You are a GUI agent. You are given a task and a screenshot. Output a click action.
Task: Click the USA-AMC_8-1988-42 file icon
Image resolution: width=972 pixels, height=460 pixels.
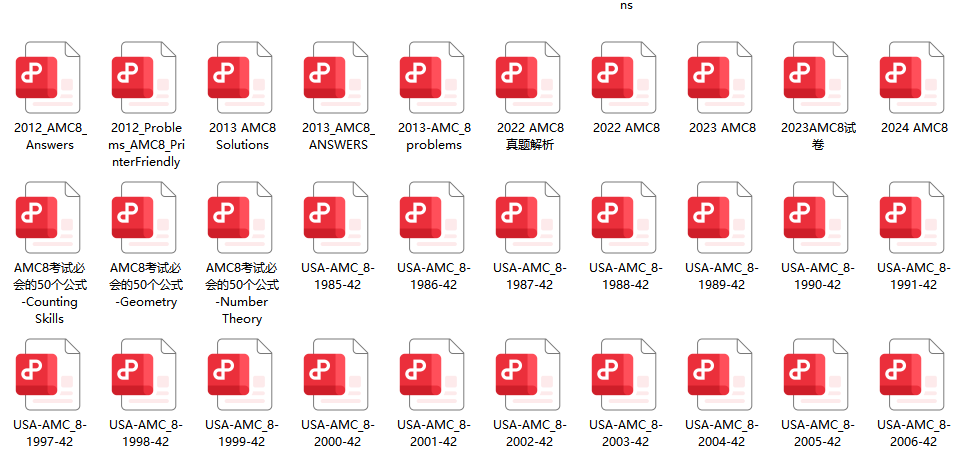pyautogui.click(x=626, y=217)
